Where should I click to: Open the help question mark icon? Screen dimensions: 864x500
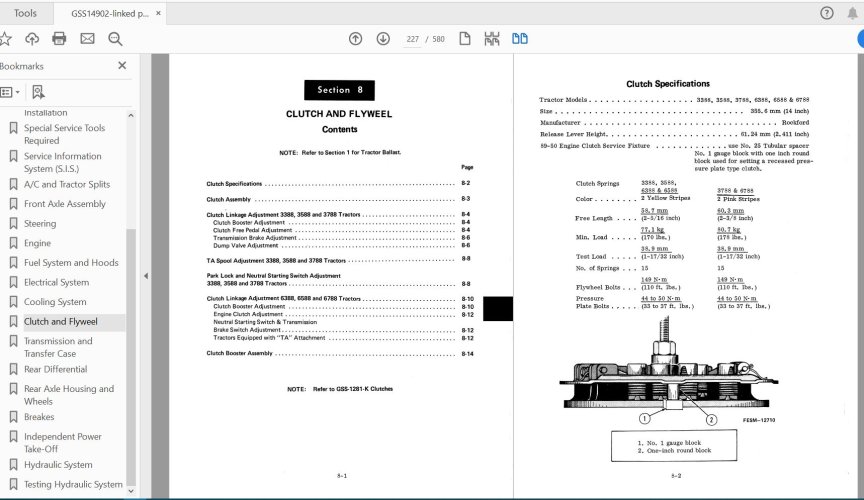point(826,13)
